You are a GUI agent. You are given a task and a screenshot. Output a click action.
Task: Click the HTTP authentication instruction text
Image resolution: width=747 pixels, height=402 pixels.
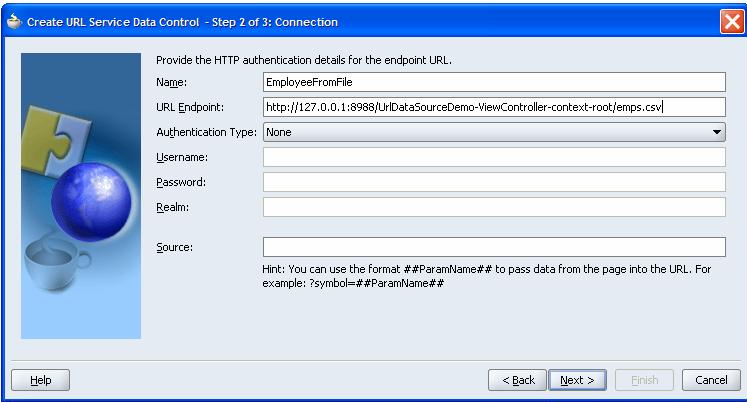[304, 61]
